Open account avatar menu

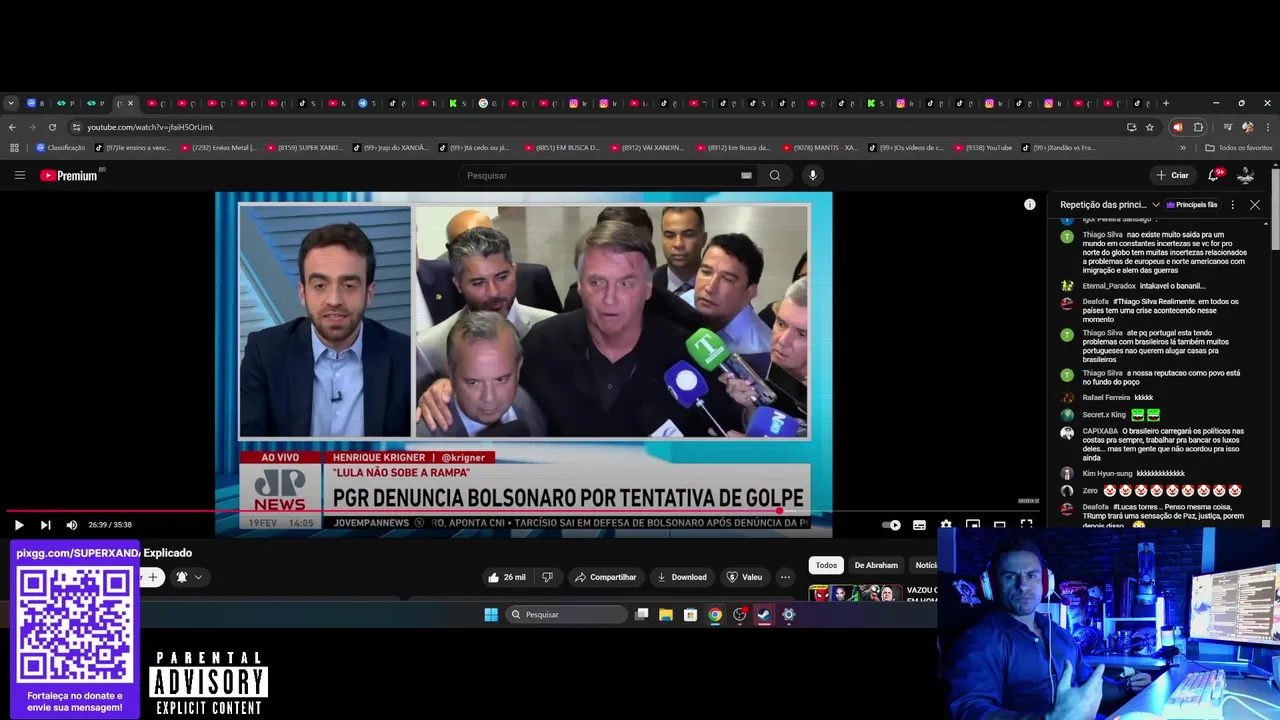tap(1245, 175)
